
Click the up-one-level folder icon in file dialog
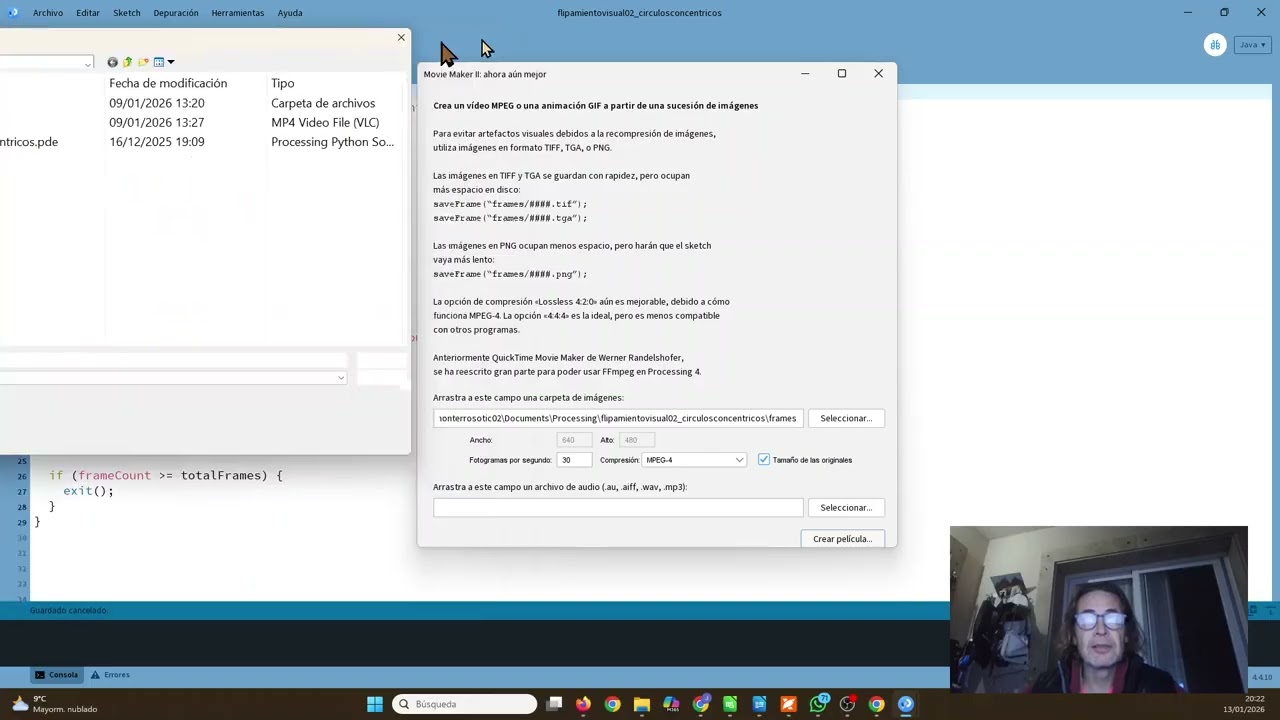127,62
